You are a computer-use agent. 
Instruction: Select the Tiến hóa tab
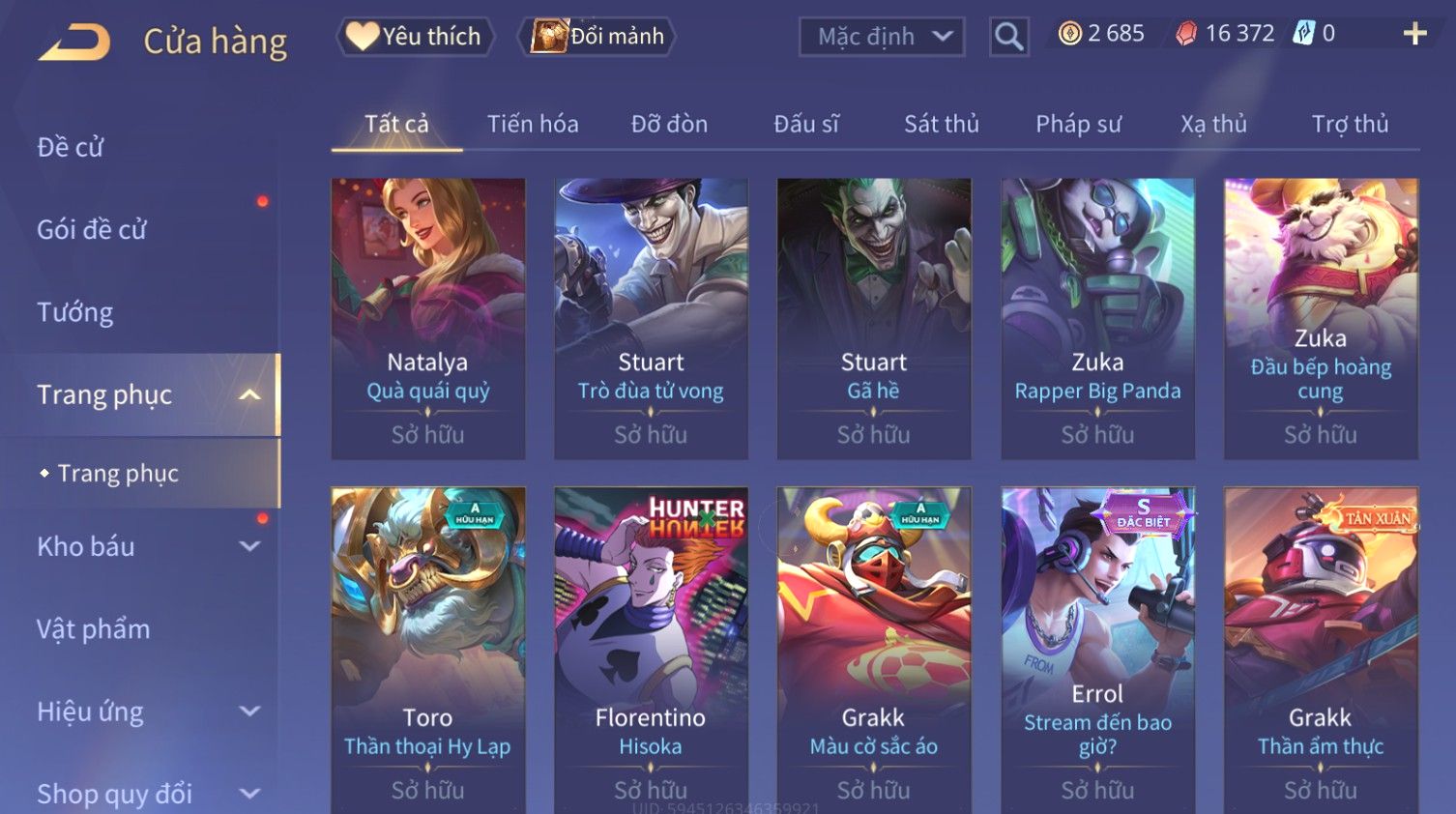[x=533, y=124]
